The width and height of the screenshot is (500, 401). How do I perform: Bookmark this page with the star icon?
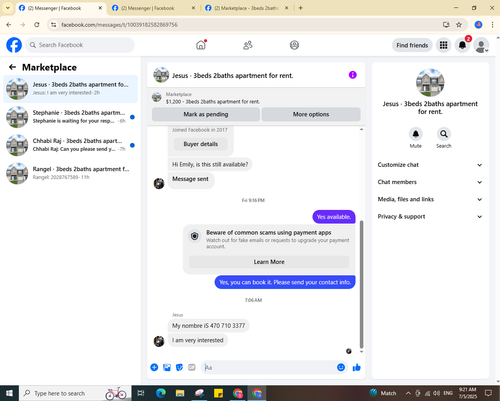click(459, 25)
